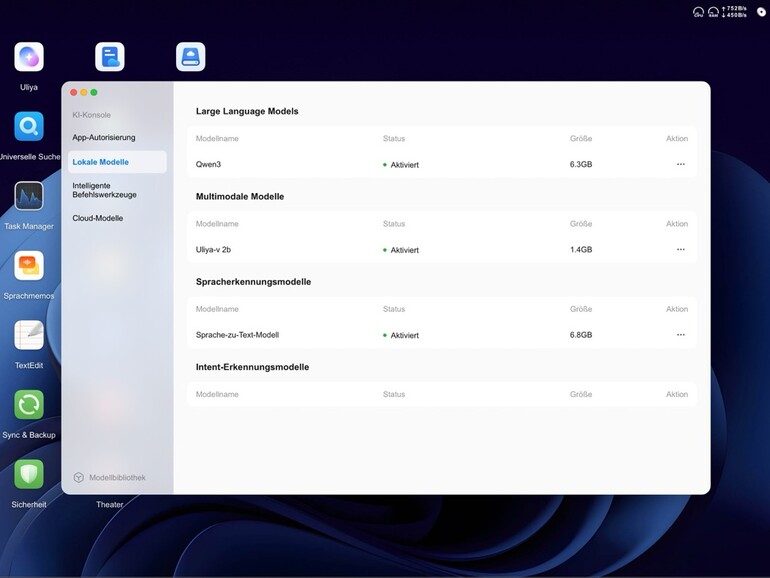Open the action menu for Qwen3
770x578 pixels.
(681, 164)
